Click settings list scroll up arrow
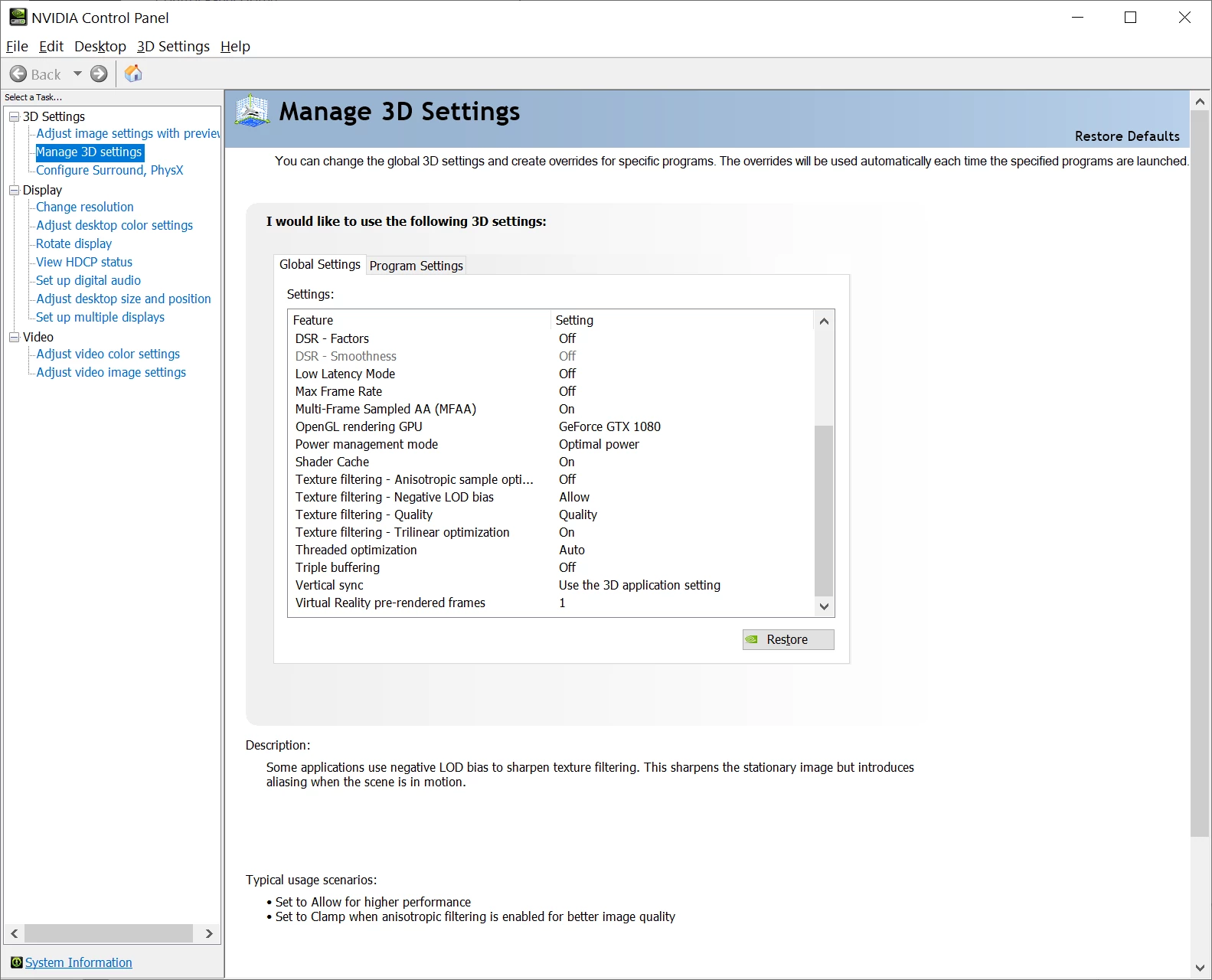Image resolution: width=1212 pixels, height=980 pixels. click(x=824, y=321)
